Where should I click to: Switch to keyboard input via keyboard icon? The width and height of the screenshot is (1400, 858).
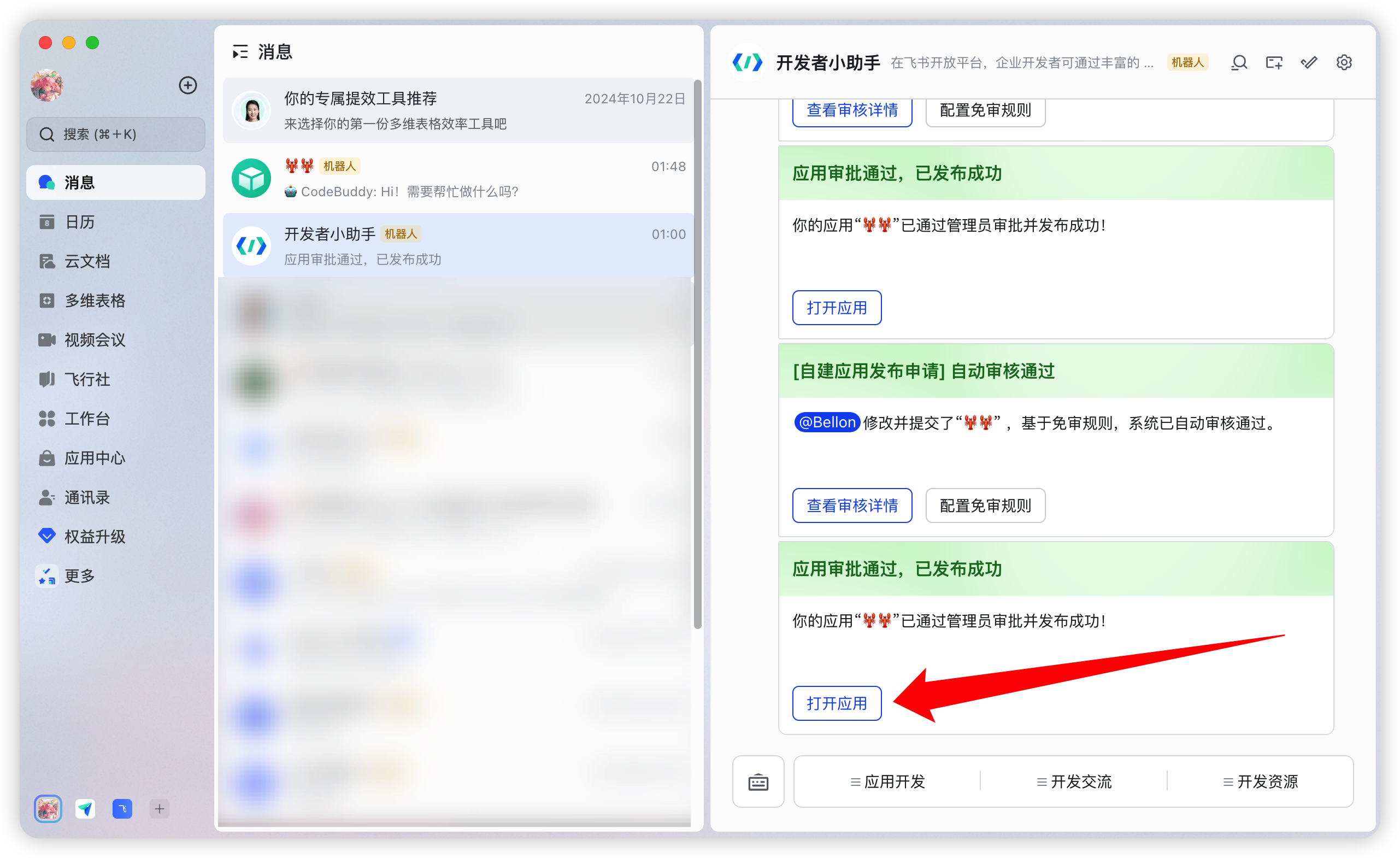(x=758, y=782)
